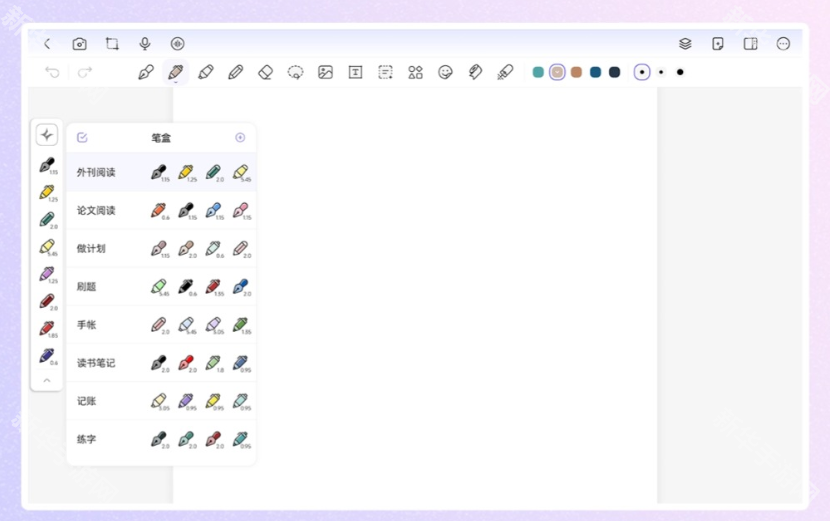This screenshot has width=830, height=521.
Task: Select the eraser tool in toolbar
Action: point(265,72)
